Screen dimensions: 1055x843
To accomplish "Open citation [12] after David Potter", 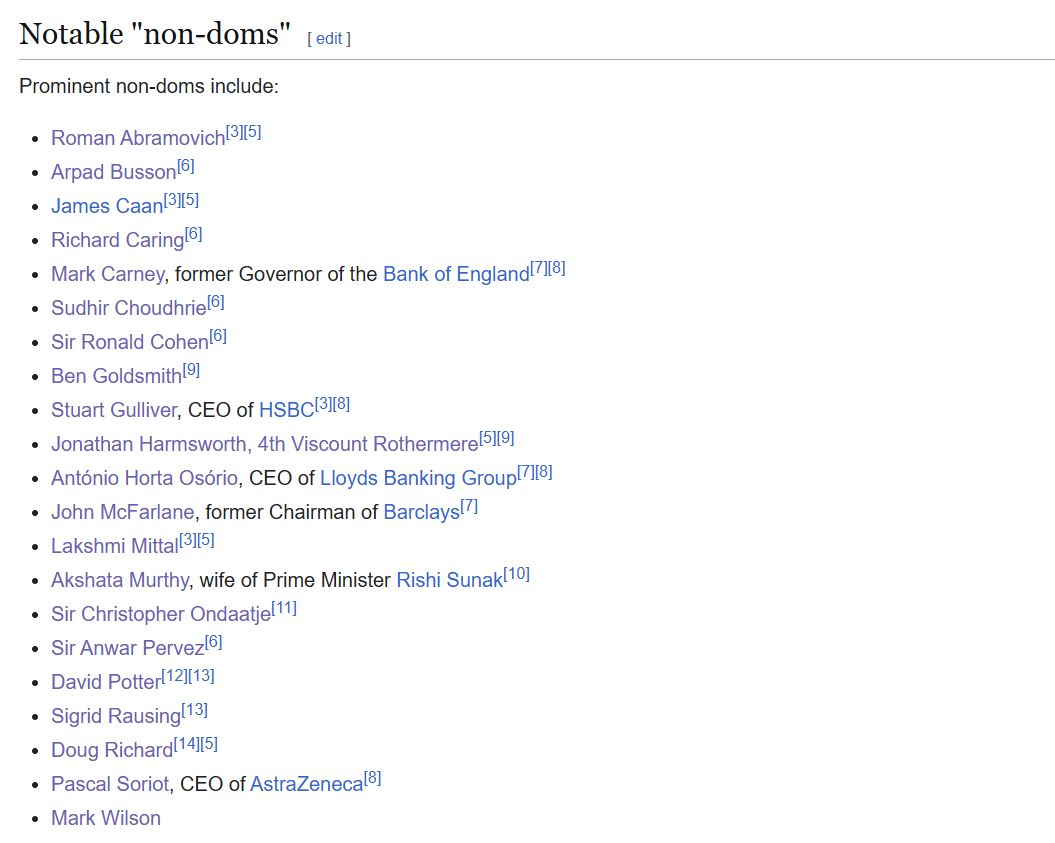I will pos(175,676).
